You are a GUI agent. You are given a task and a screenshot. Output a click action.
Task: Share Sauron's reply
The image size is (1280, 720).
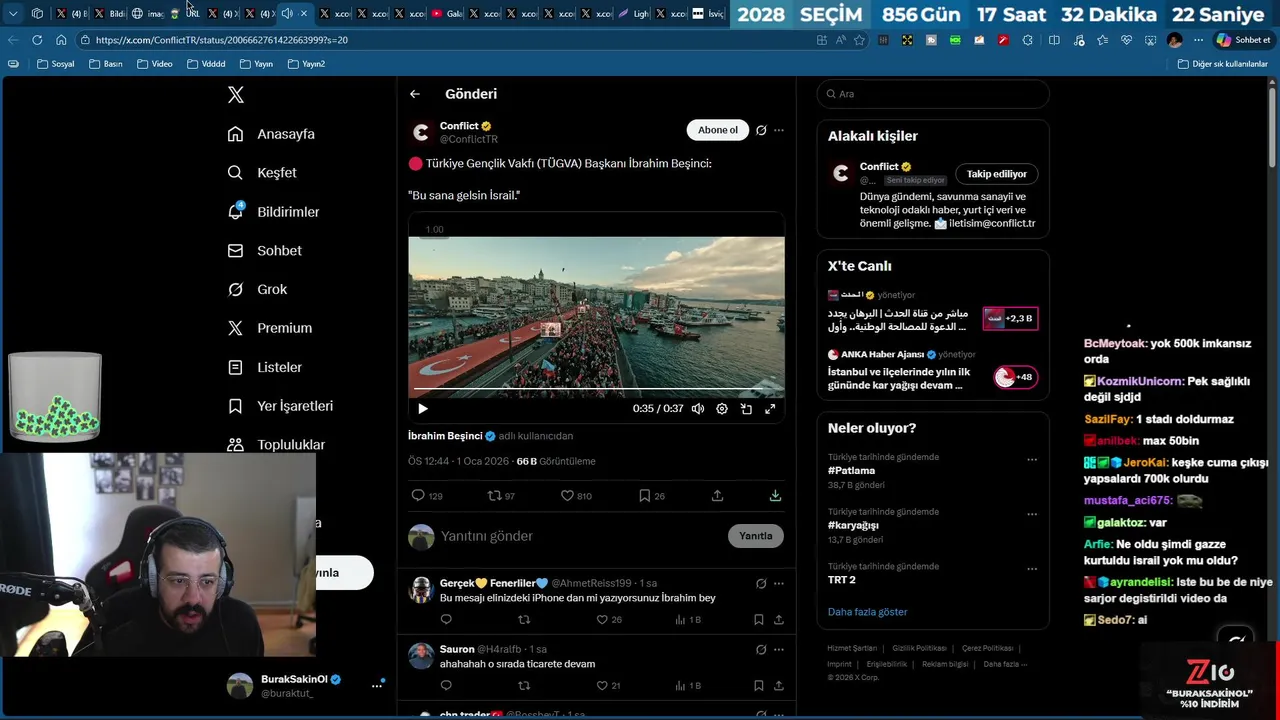(x=779, y=686)
